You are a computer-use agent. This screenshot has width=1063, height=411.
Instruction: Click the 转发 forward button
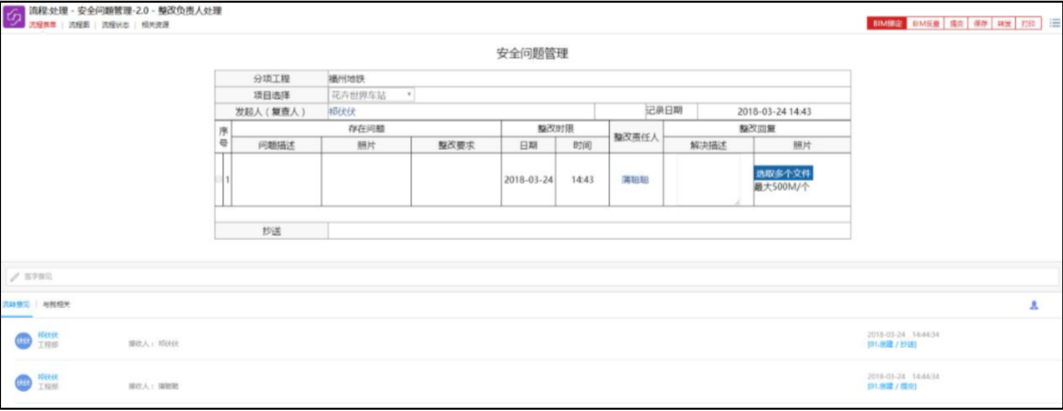(x=1003, y=23)
